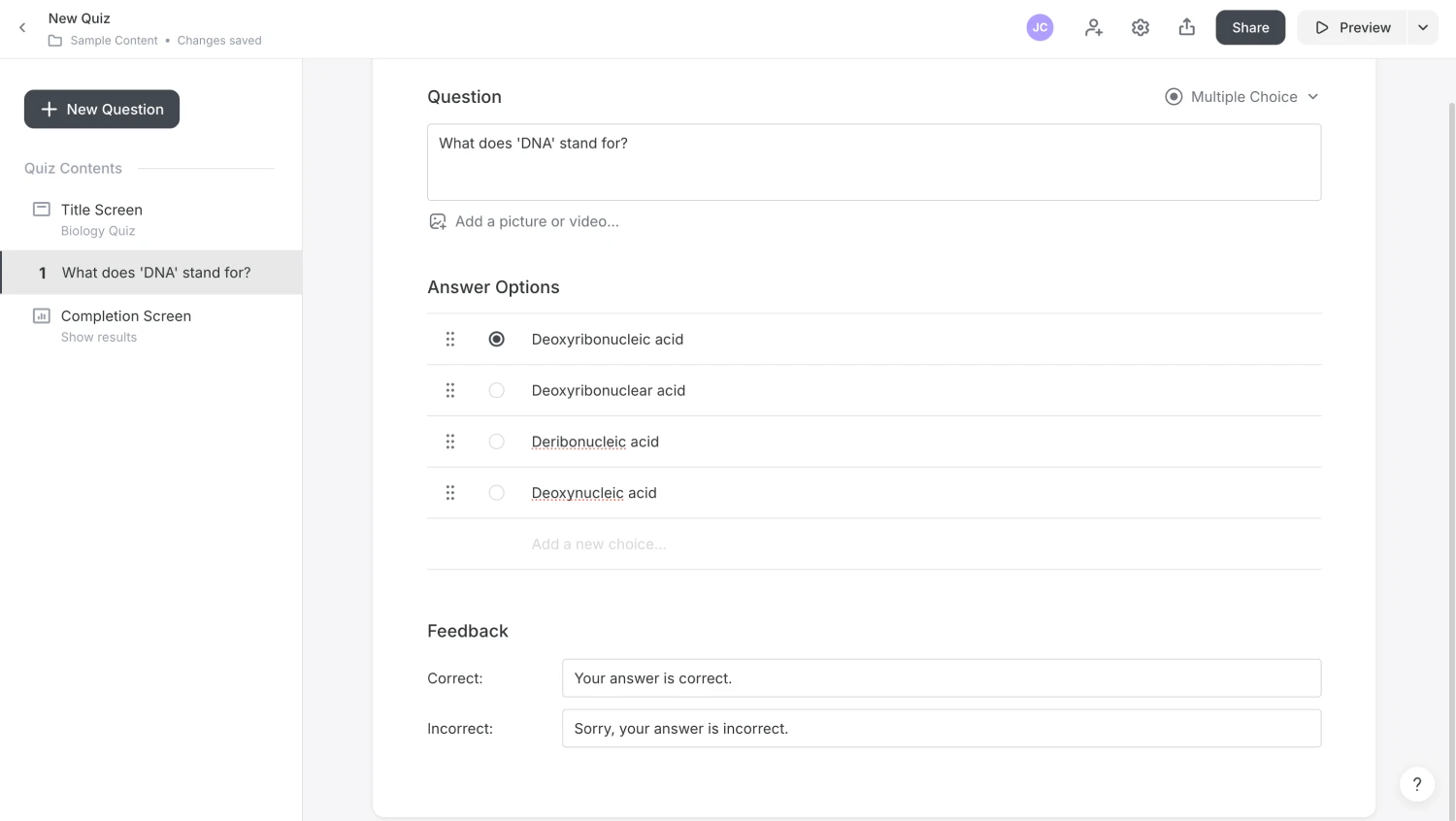Click the Share button
Screen dimensions: 1456x821
[1250, 27]
